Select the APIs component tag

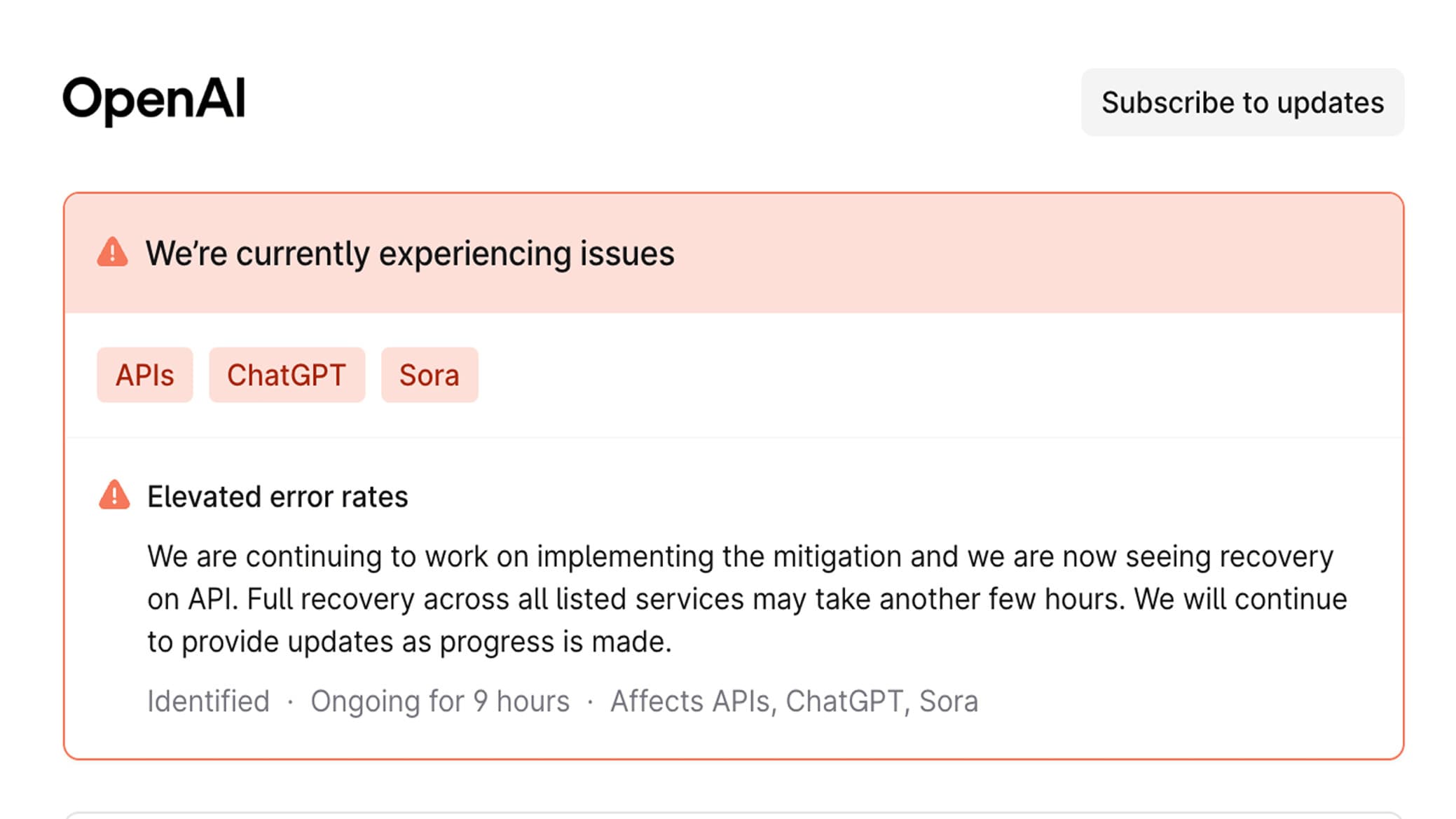144,375
